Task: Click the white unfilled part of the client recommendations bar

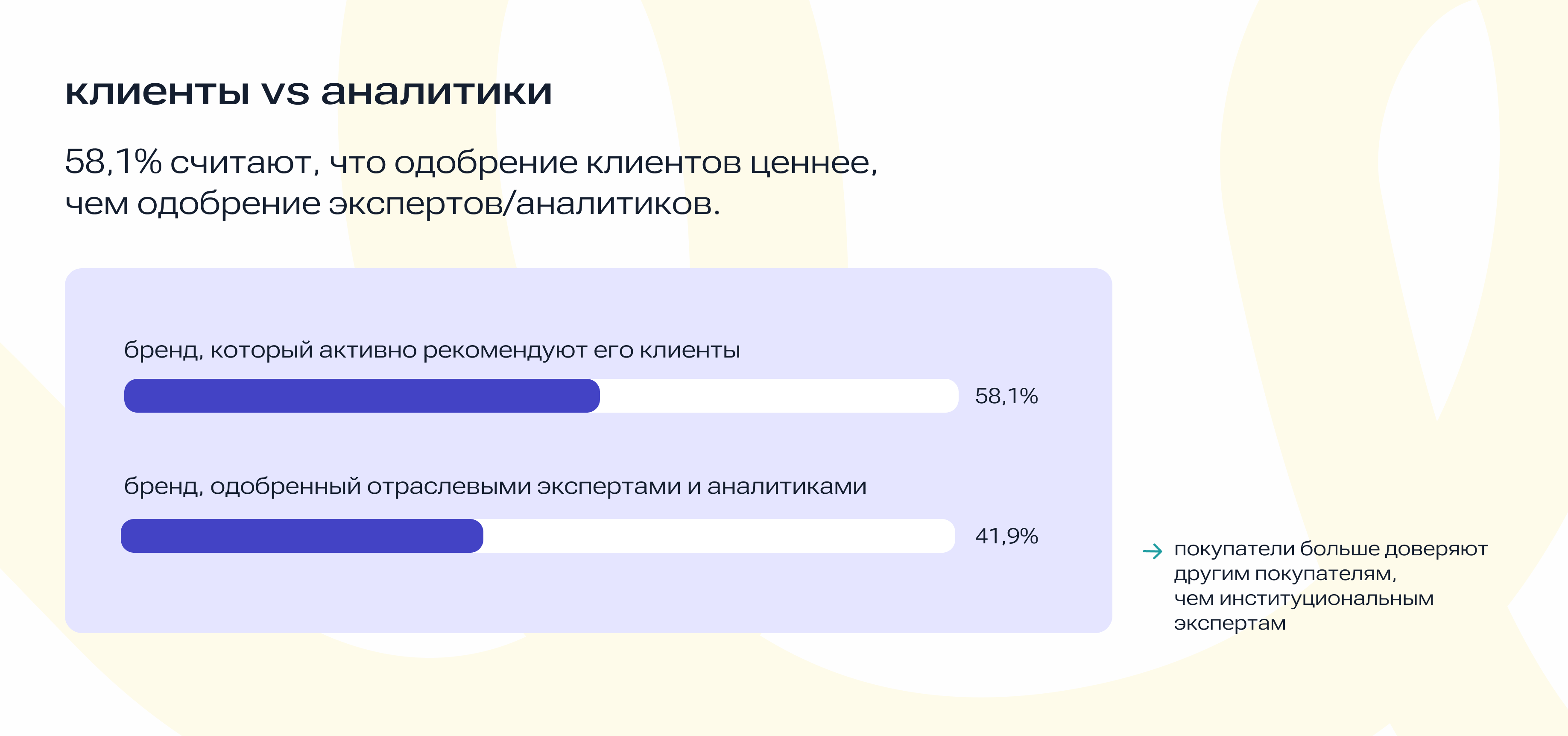Action: 778,396
